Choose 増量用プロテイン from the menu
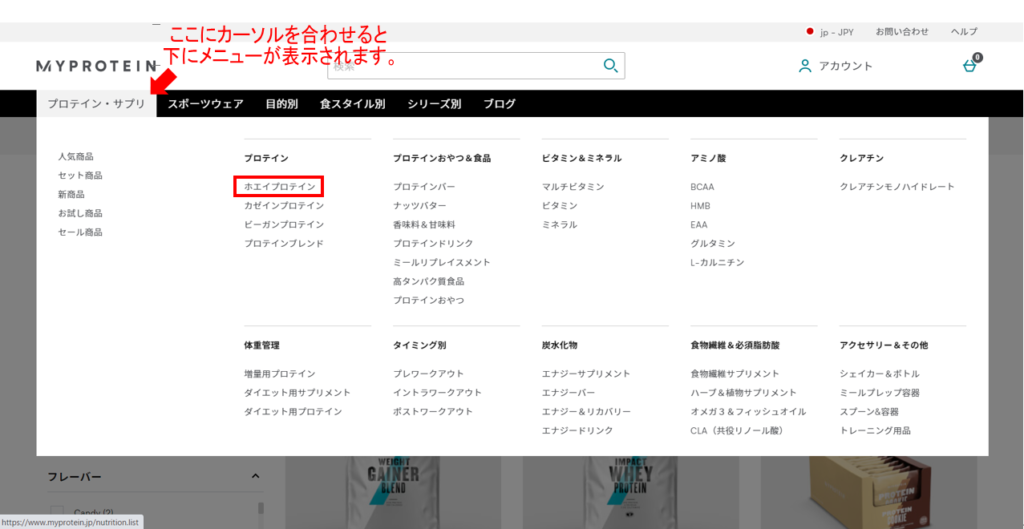 (280, 374)
